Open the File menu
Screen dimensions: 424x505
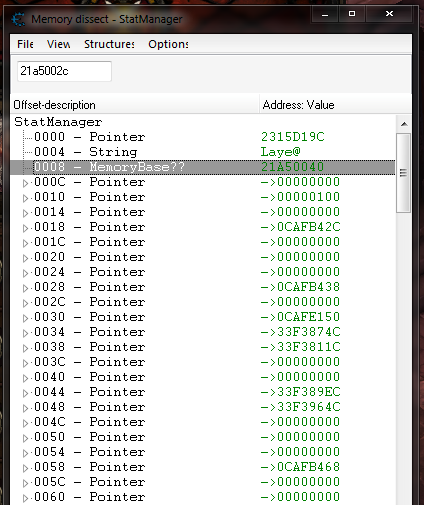coord(25,44)
